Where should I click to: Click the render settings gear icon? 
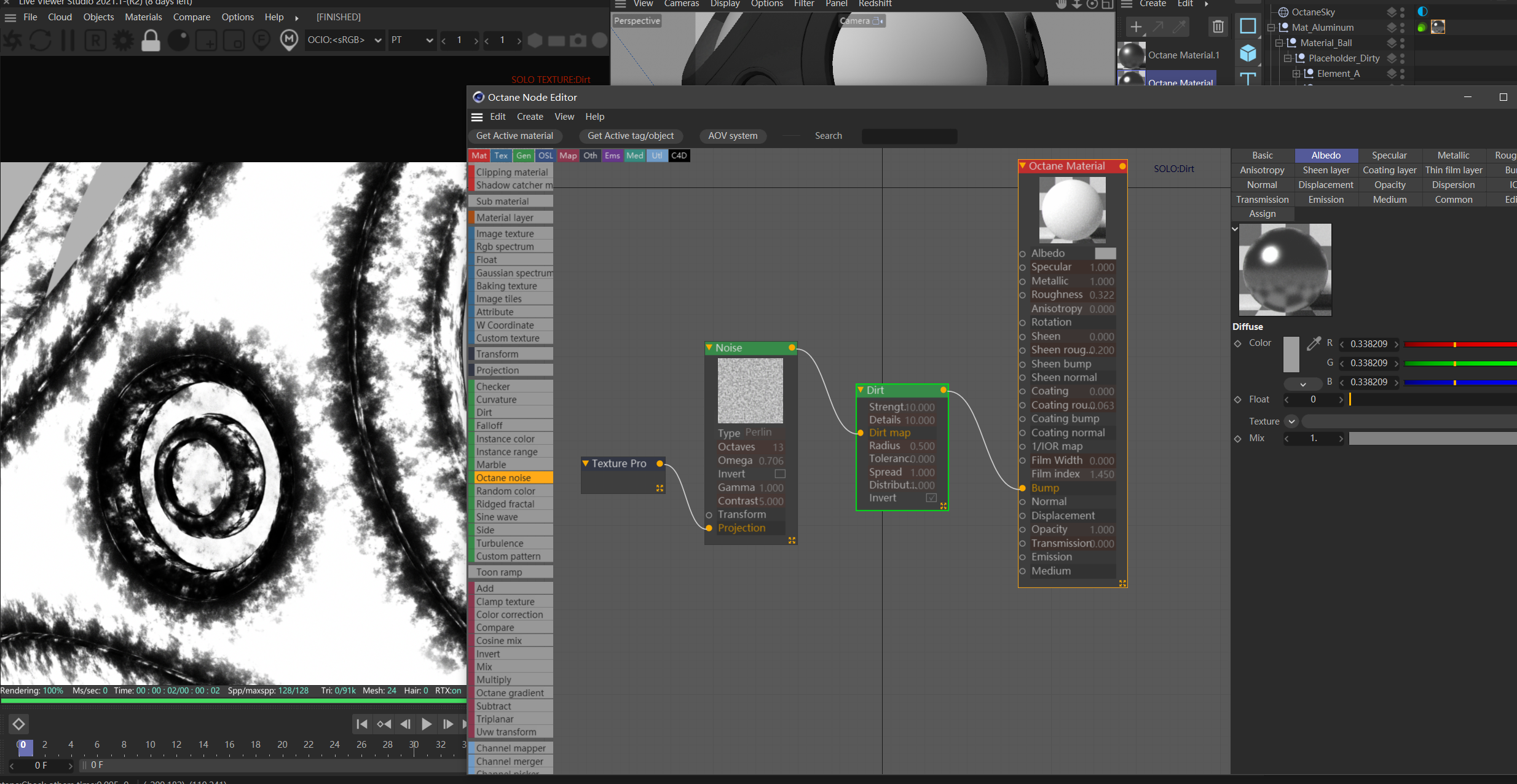tap(123, 41)
